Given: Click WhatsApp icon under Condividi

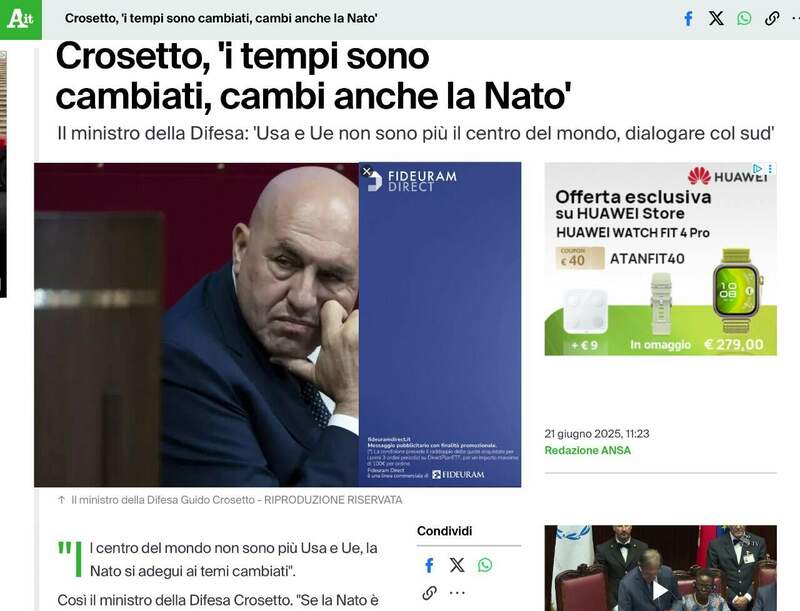Looking at the screenshot, I should pyautogui.click(x=485, y=565).
